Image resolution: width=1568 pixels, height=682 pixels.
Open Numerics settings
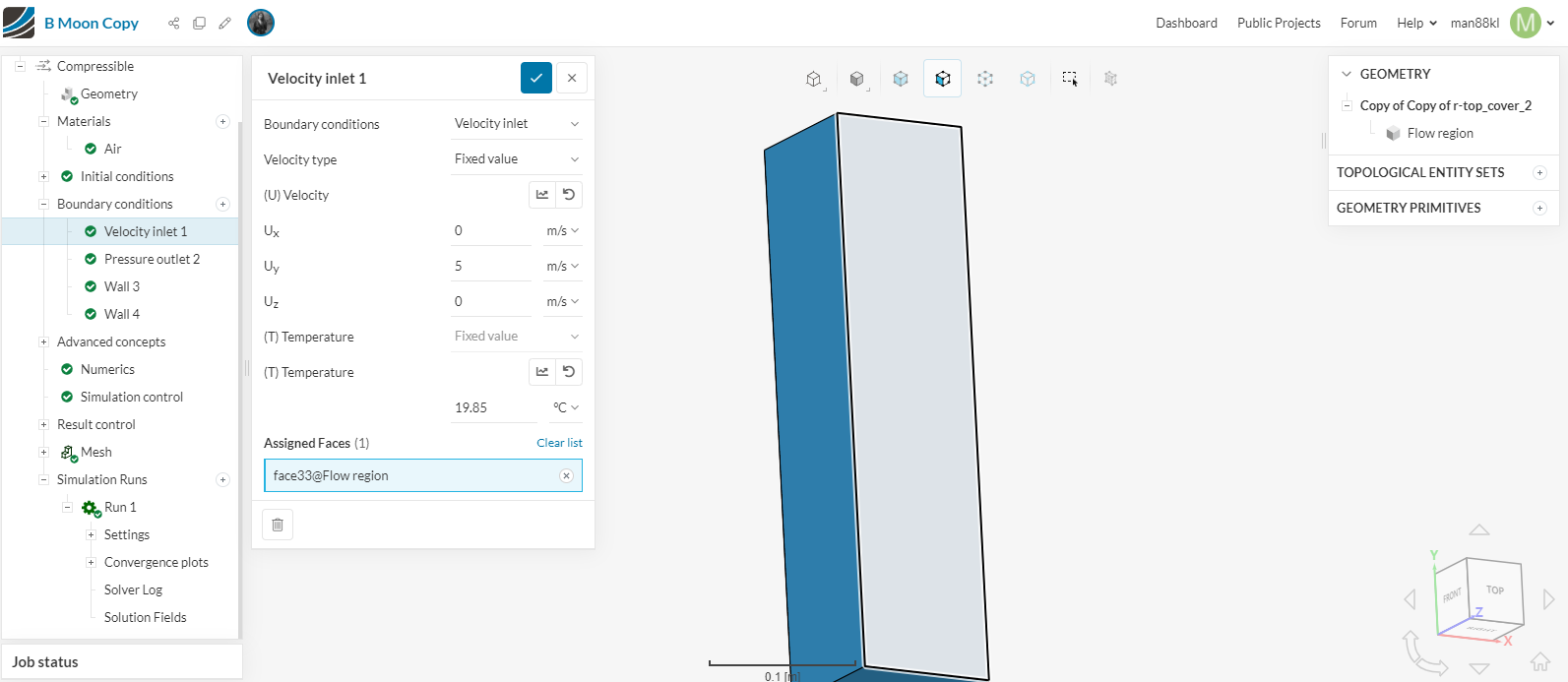pos(107,369)
